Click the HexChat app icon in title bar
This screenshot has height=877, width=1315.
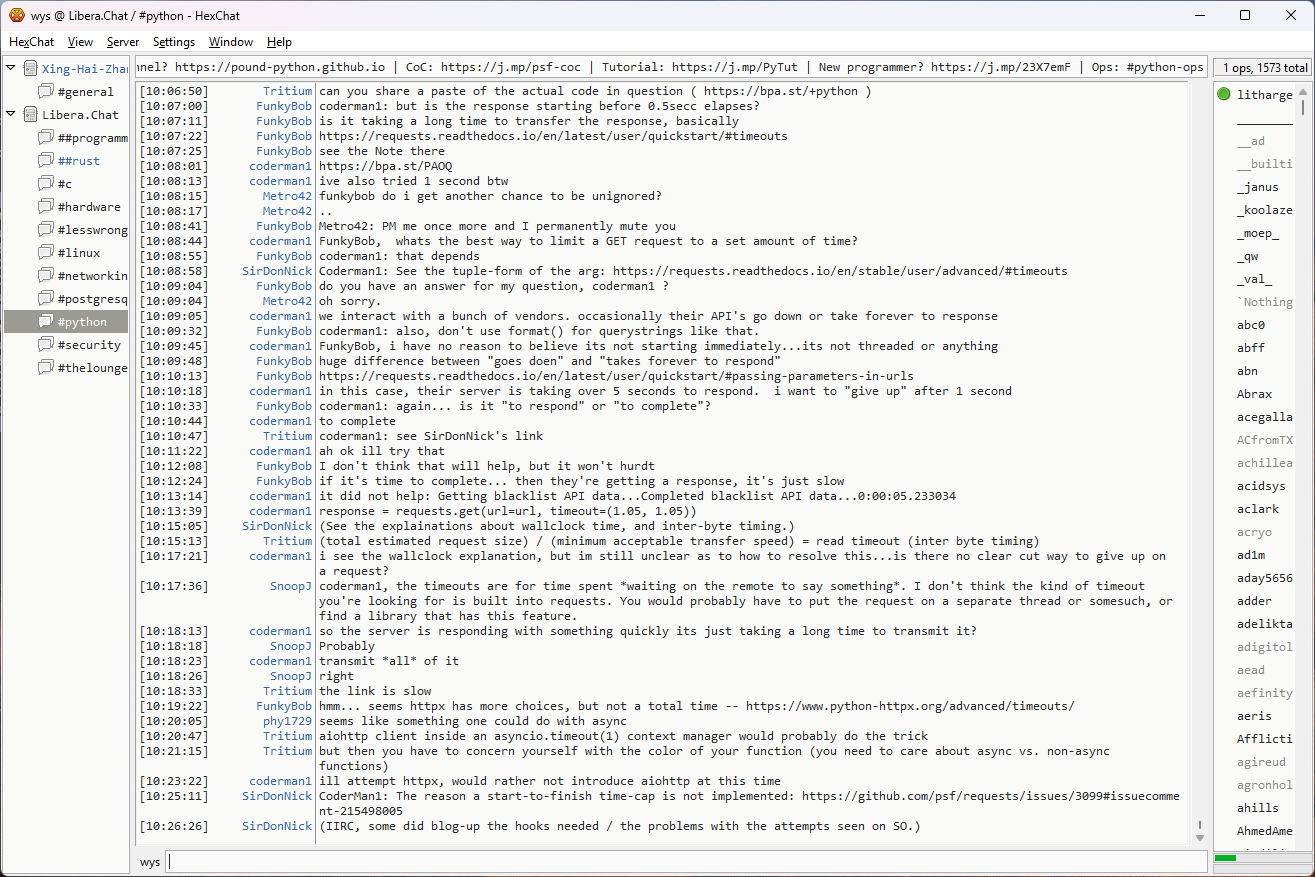pos(16,15)
